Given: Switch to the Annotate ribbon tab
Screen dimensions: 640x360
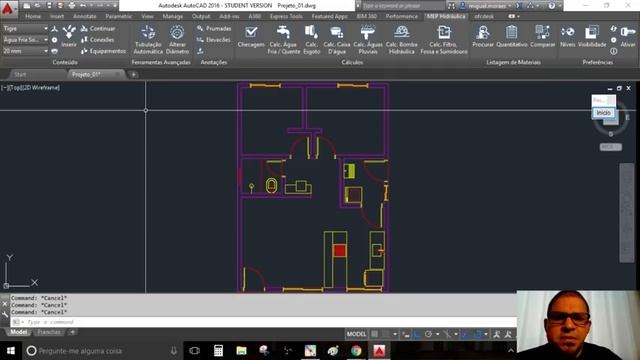Looking at the screenshot, I should pyautogui.click(x=84, y=16).
